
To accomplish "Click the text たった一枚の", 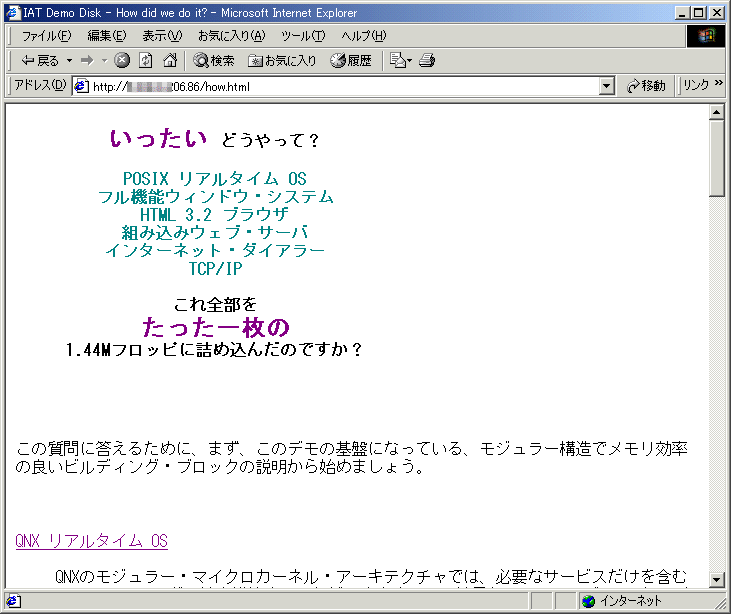I will pyautogui.click(x=216, y=327).
